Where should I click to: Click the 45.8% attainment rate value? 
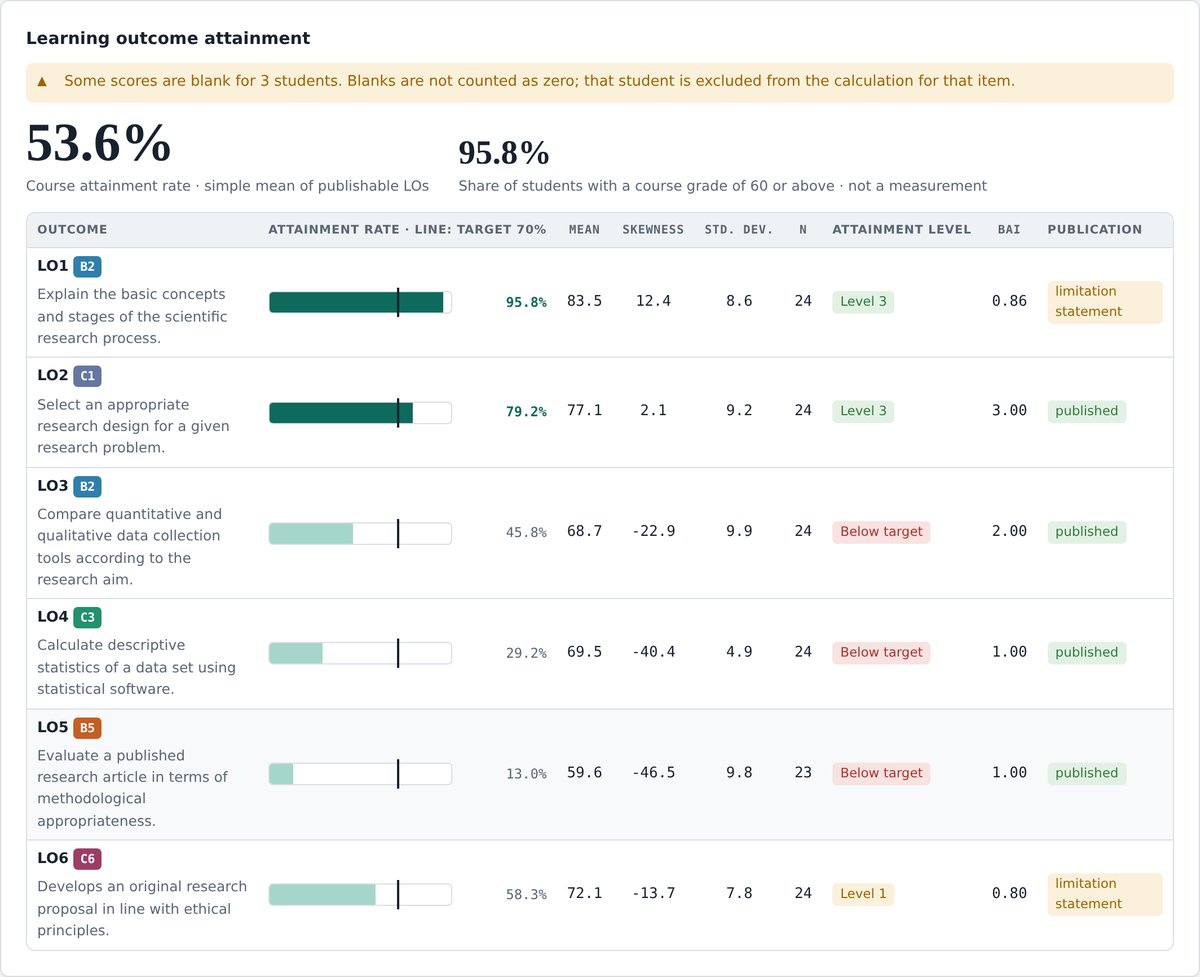[526, 533]
